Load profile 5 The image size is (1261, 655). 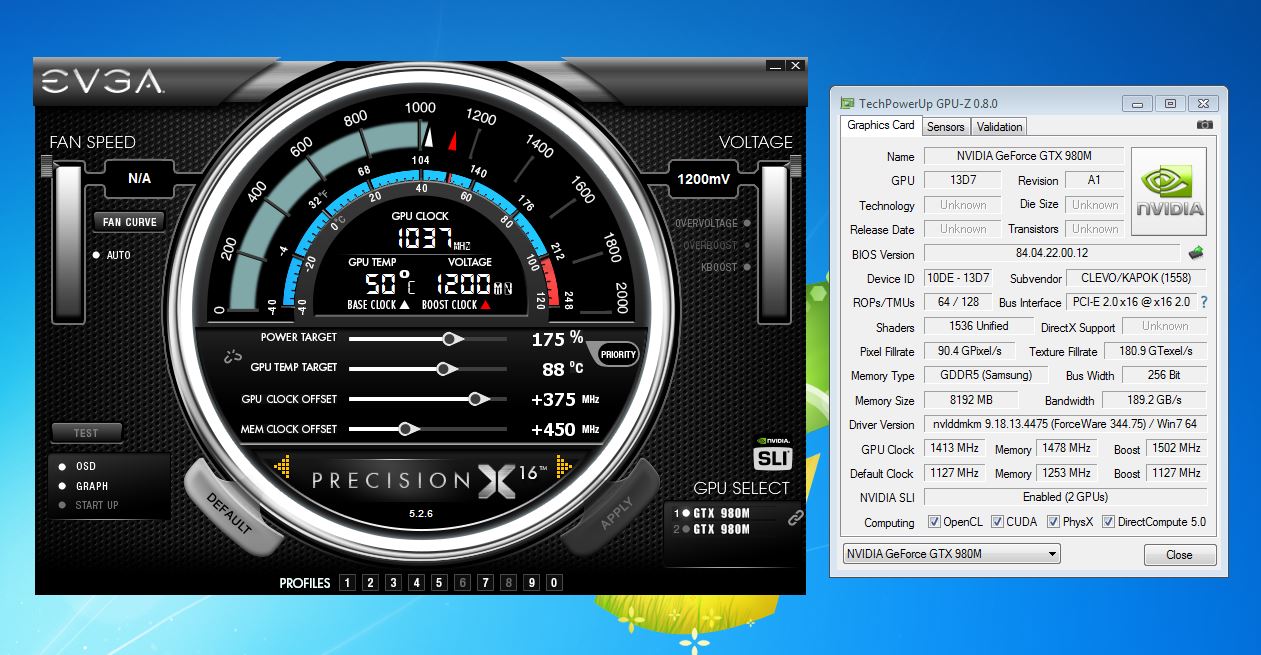[x=439, y=583]
